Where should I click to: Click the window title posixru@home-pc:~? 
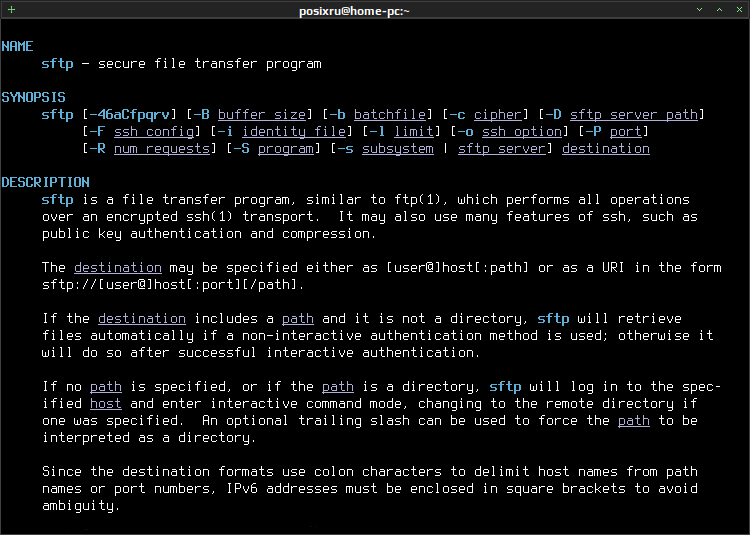(x=354, y=11)
